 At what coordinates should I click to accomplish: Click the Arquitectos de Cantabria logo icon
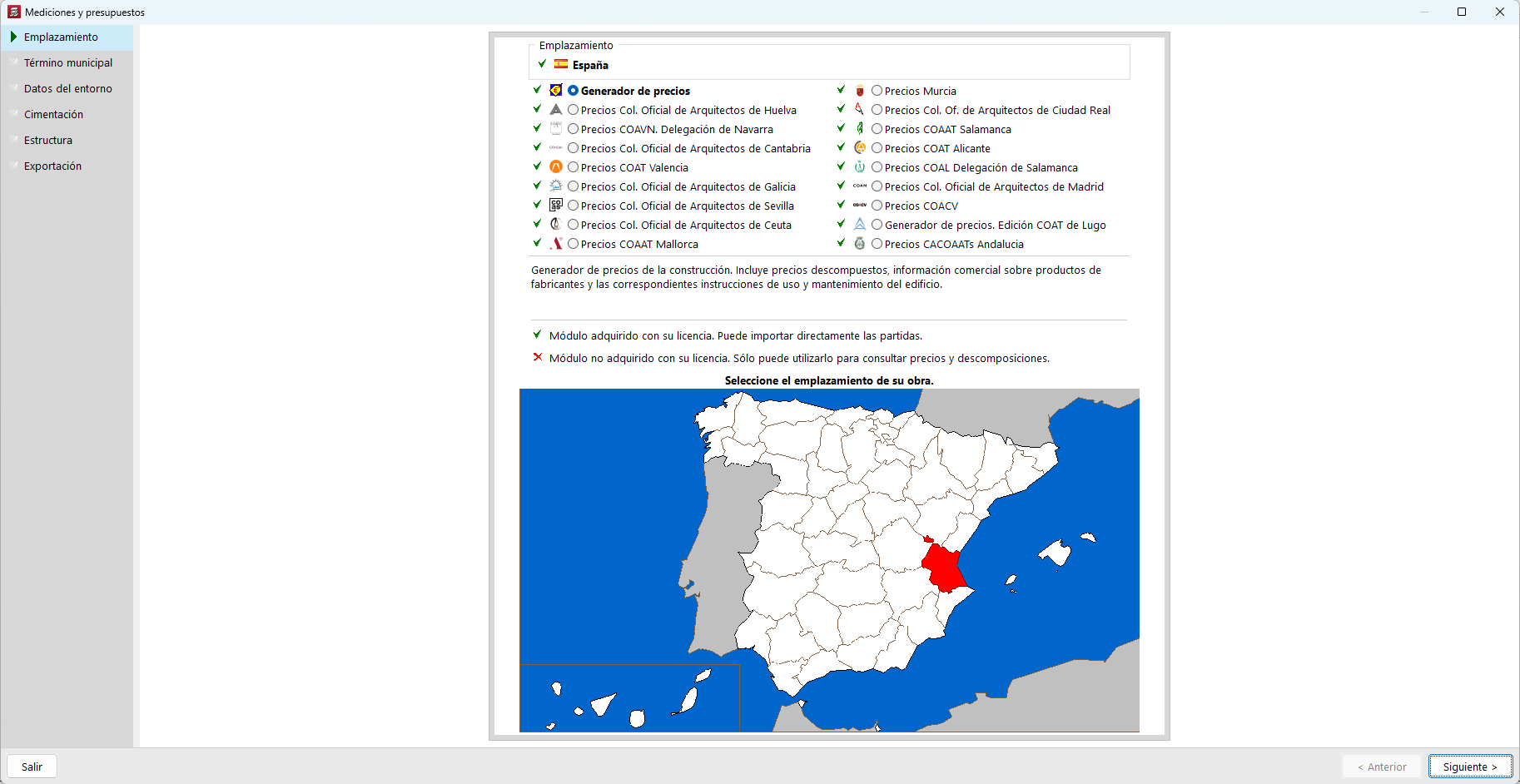tap(556, 147)
